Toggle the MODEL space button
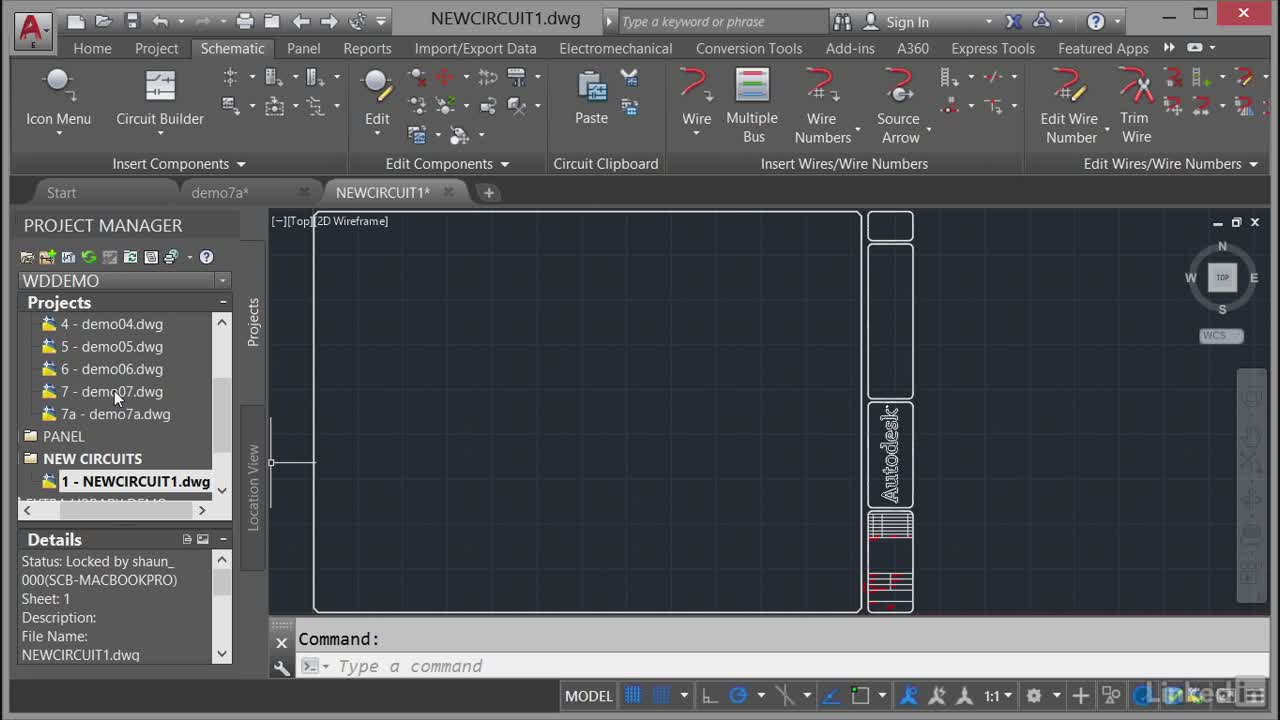 588,696
